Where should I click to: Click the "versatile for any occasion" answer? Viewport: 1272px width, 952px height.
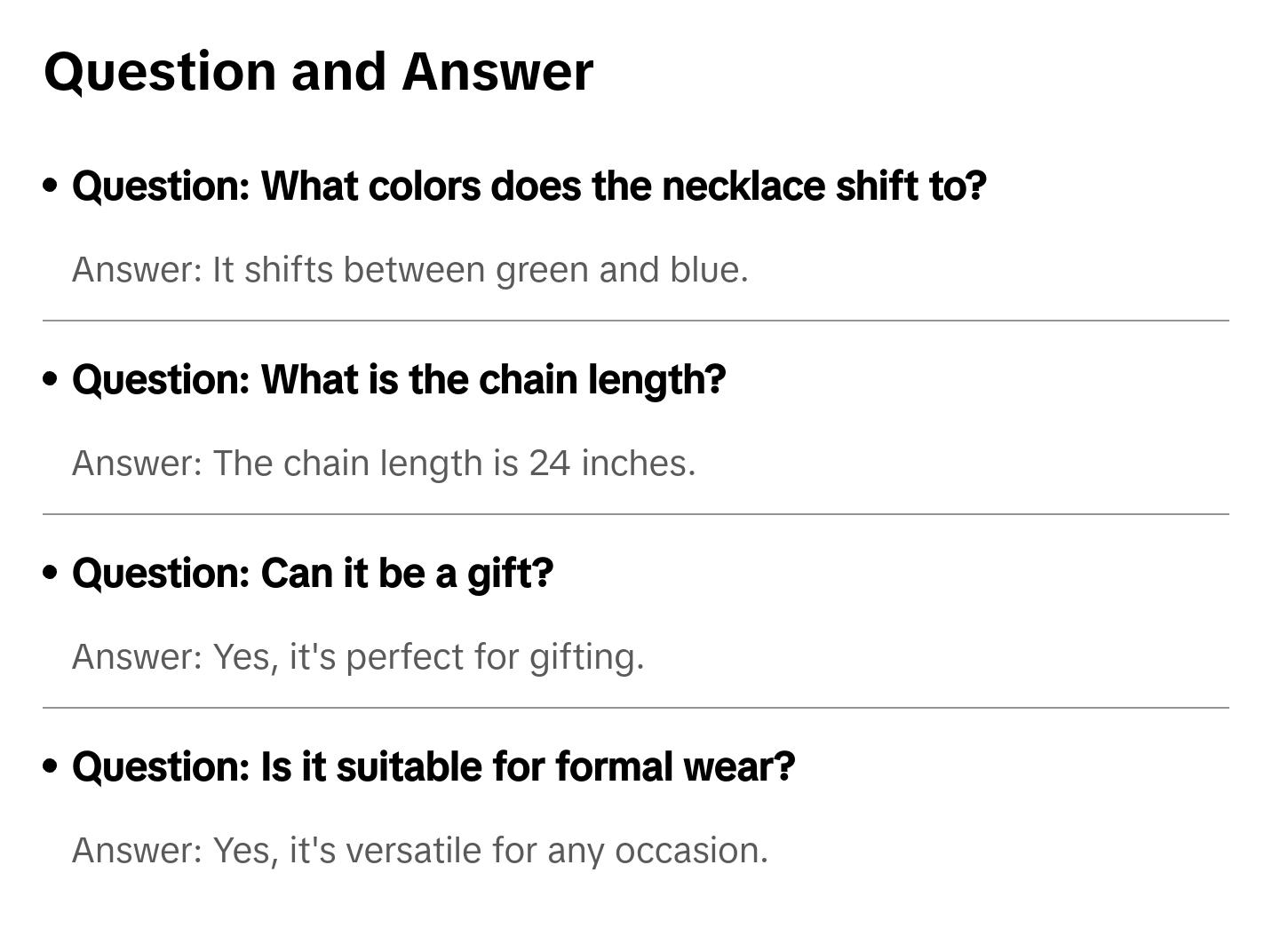coord(420,850)
